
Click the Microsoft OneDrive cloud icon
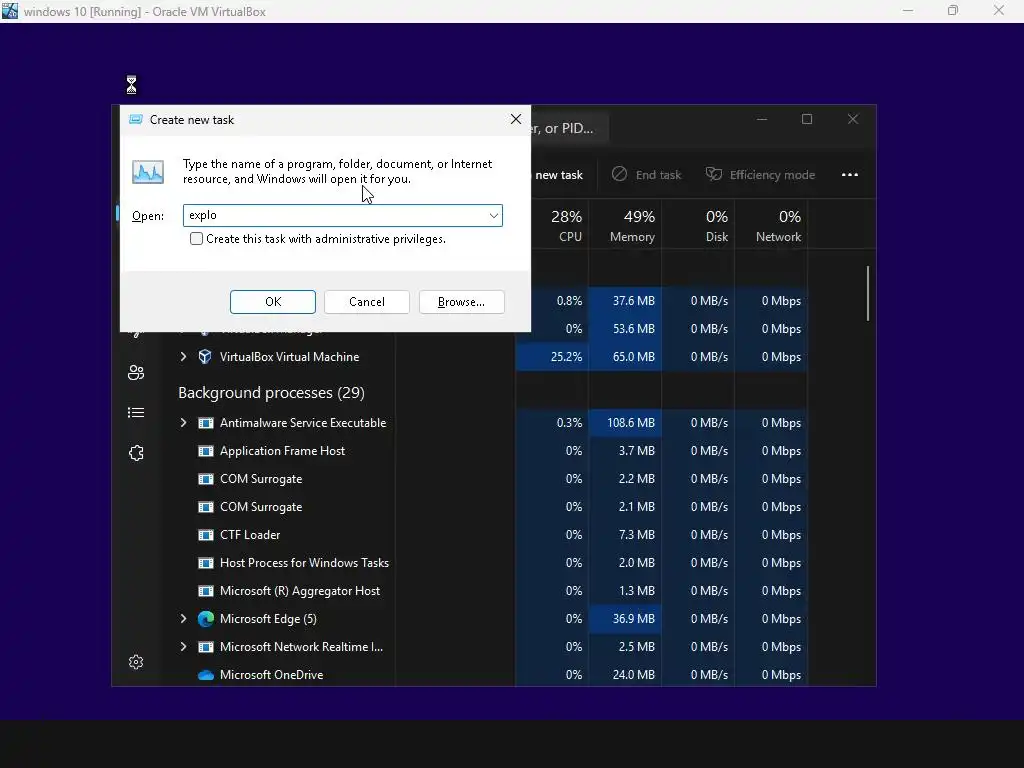click(206, 675)
